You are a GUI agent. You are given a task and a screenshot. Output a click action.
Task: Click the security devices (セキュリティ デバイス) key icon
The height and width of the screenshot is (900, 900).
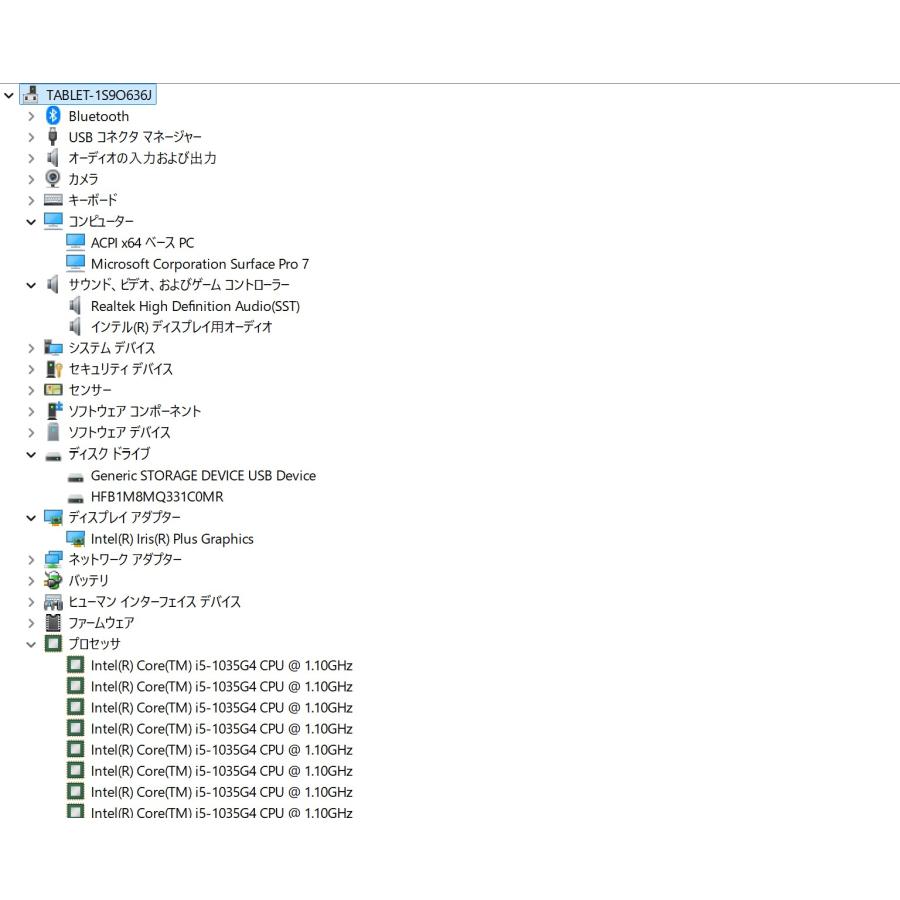53,369
